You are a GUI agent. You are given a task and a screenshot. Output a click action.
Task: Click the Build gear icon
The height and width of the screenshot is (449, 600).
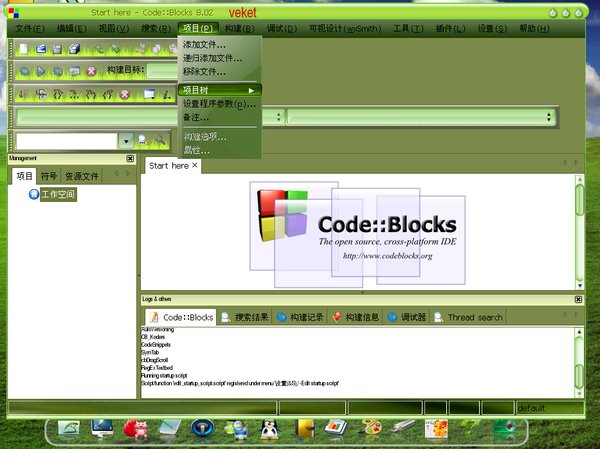coord(24,71)
